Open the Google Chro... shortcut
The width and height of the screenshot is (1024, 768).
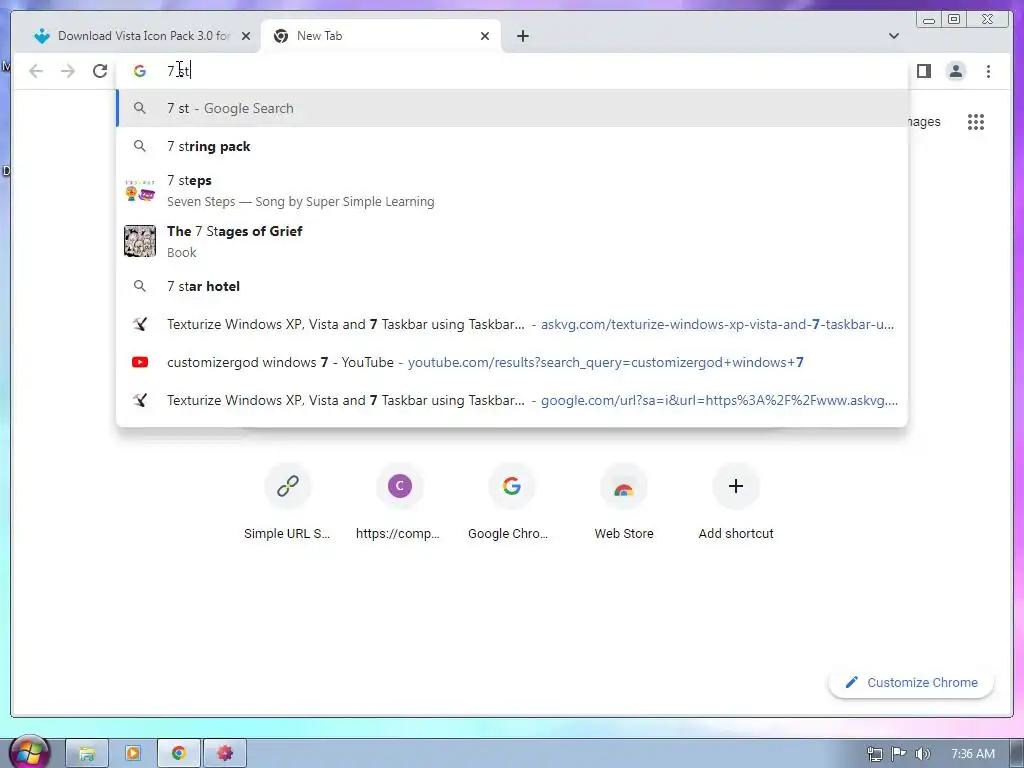511,502
